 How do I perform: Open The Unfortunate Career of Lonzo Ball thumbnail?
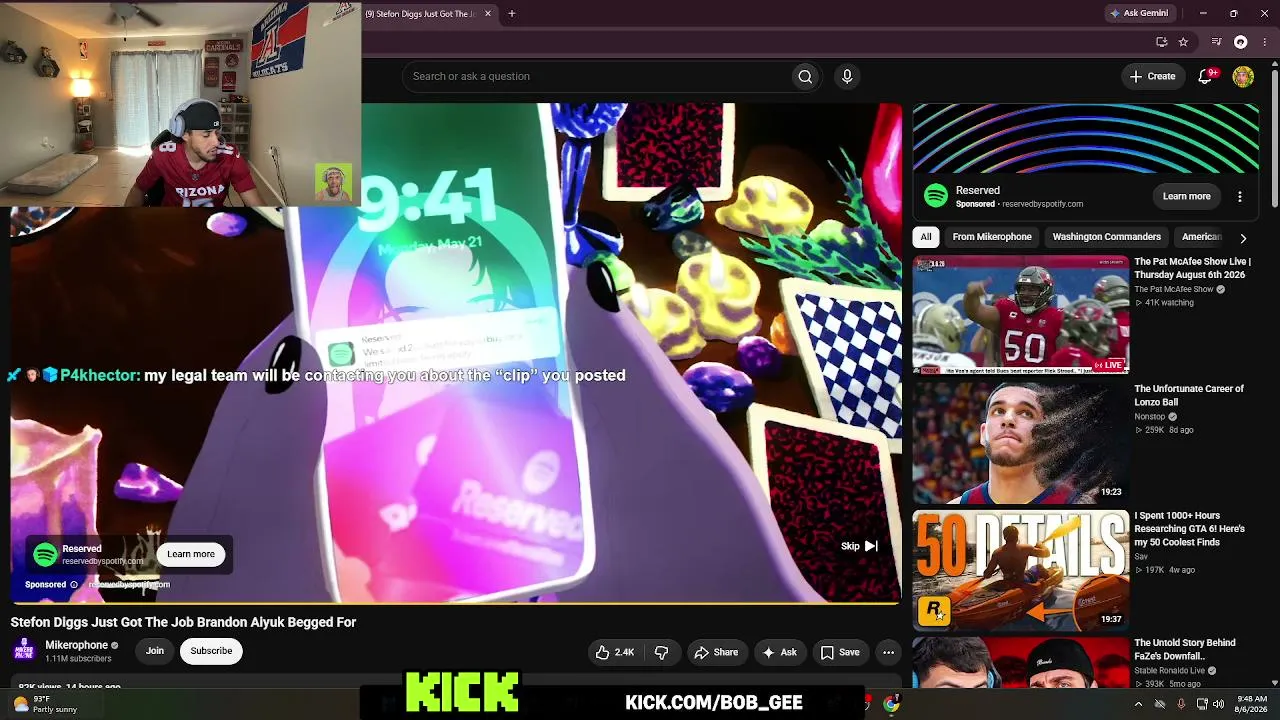coord(1021,442)
